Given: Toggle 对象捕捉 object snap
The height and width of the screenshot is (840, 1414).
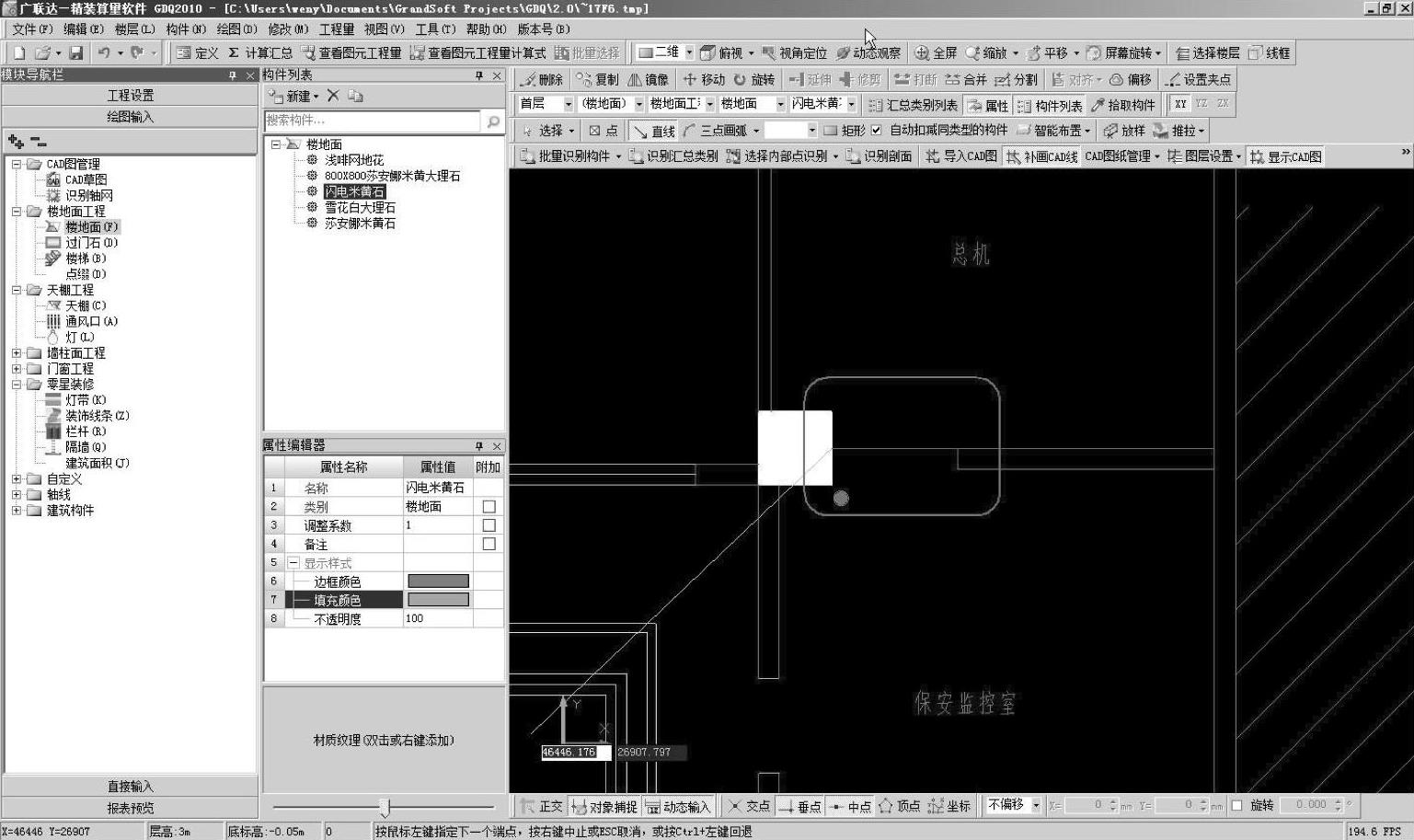Looking at the screenshot, I should click(x=604, y=806).
